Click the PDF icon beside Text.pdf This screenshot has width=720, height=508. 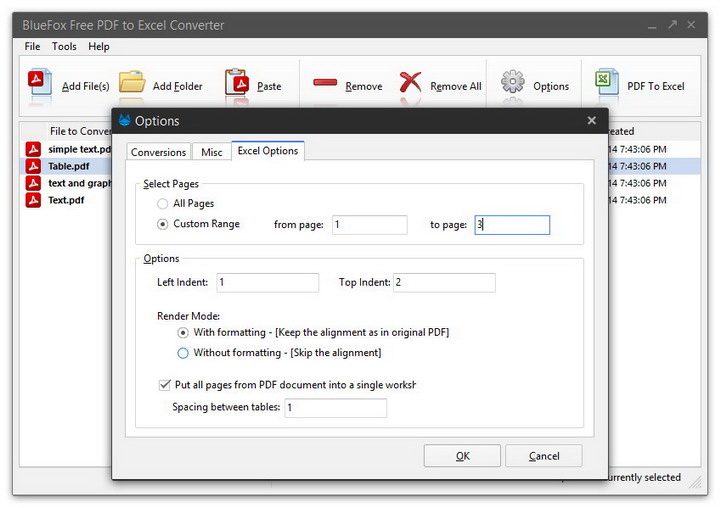click(33, 200)
